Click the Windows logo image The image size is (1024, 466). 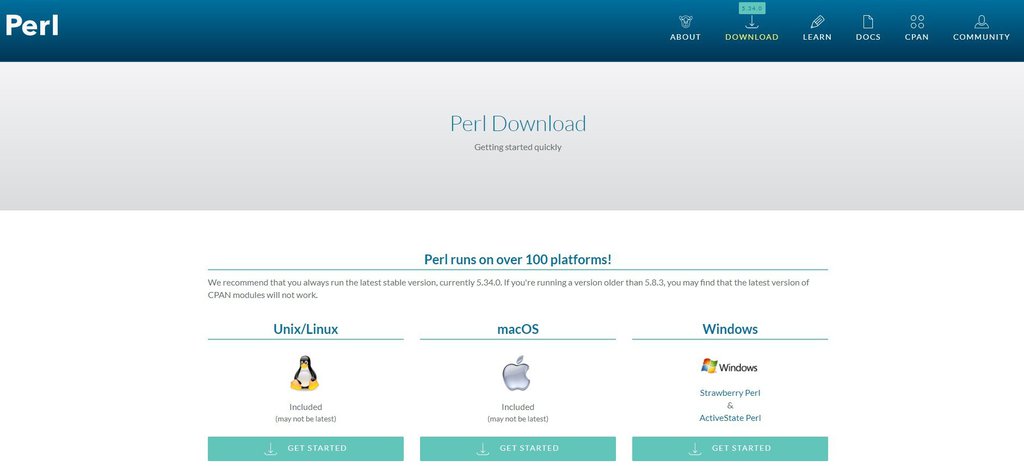(x=729, y=366)
